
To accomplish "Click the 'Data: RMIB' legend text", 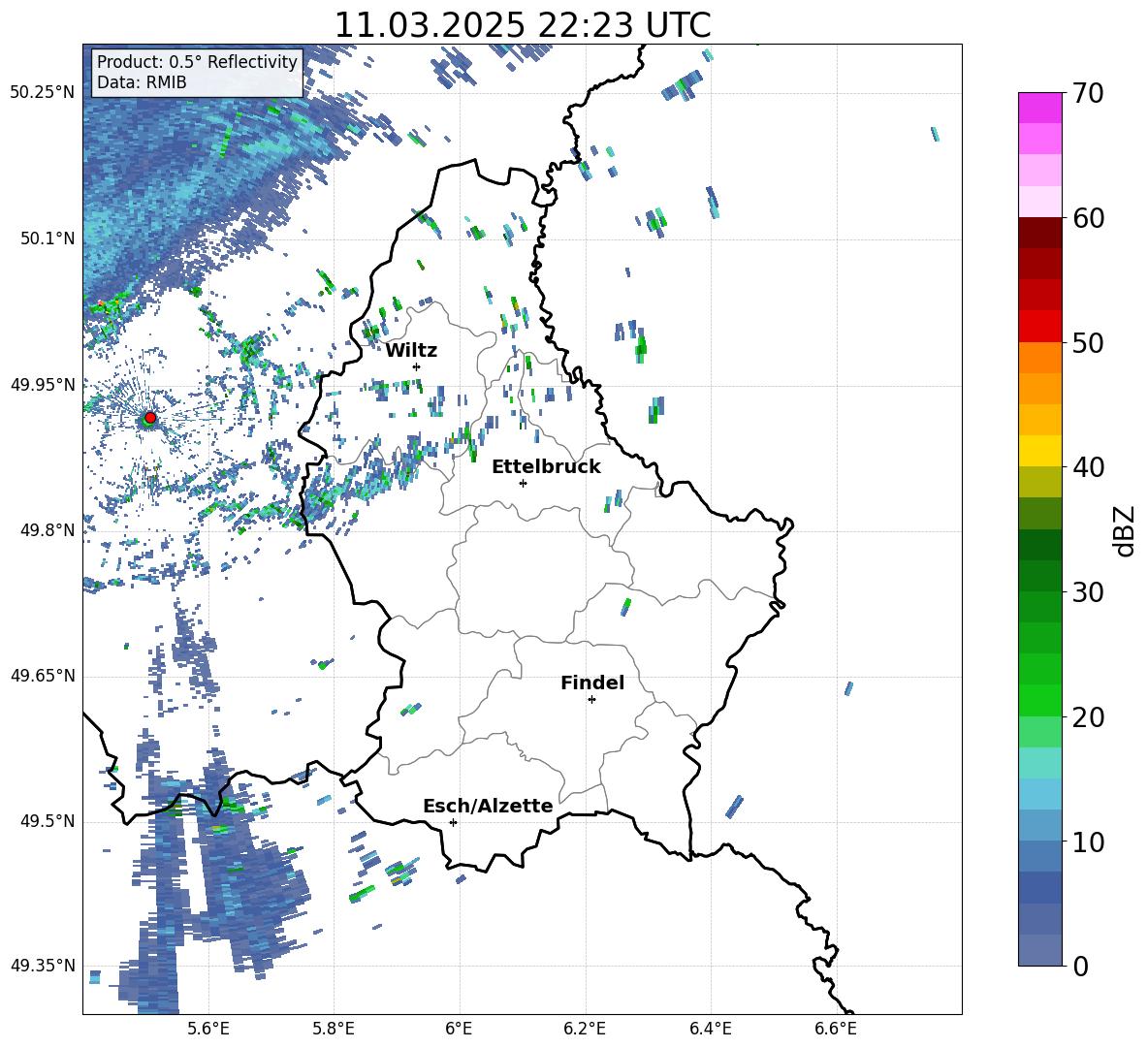I will 142,82.
